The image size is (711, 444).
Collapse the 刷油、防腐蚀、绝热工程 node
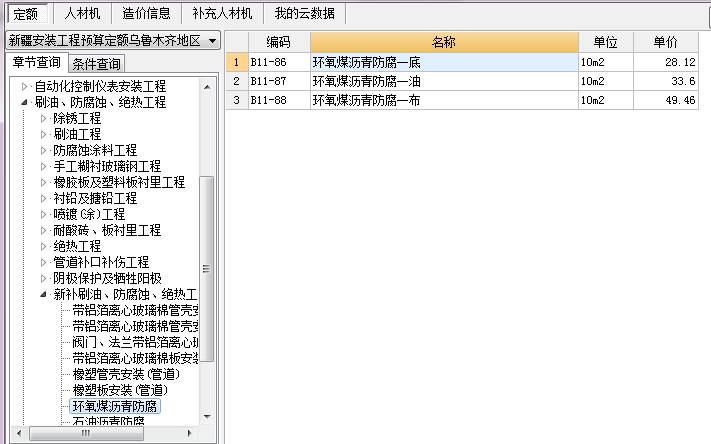pyautogui.click(x=24, y=102)
